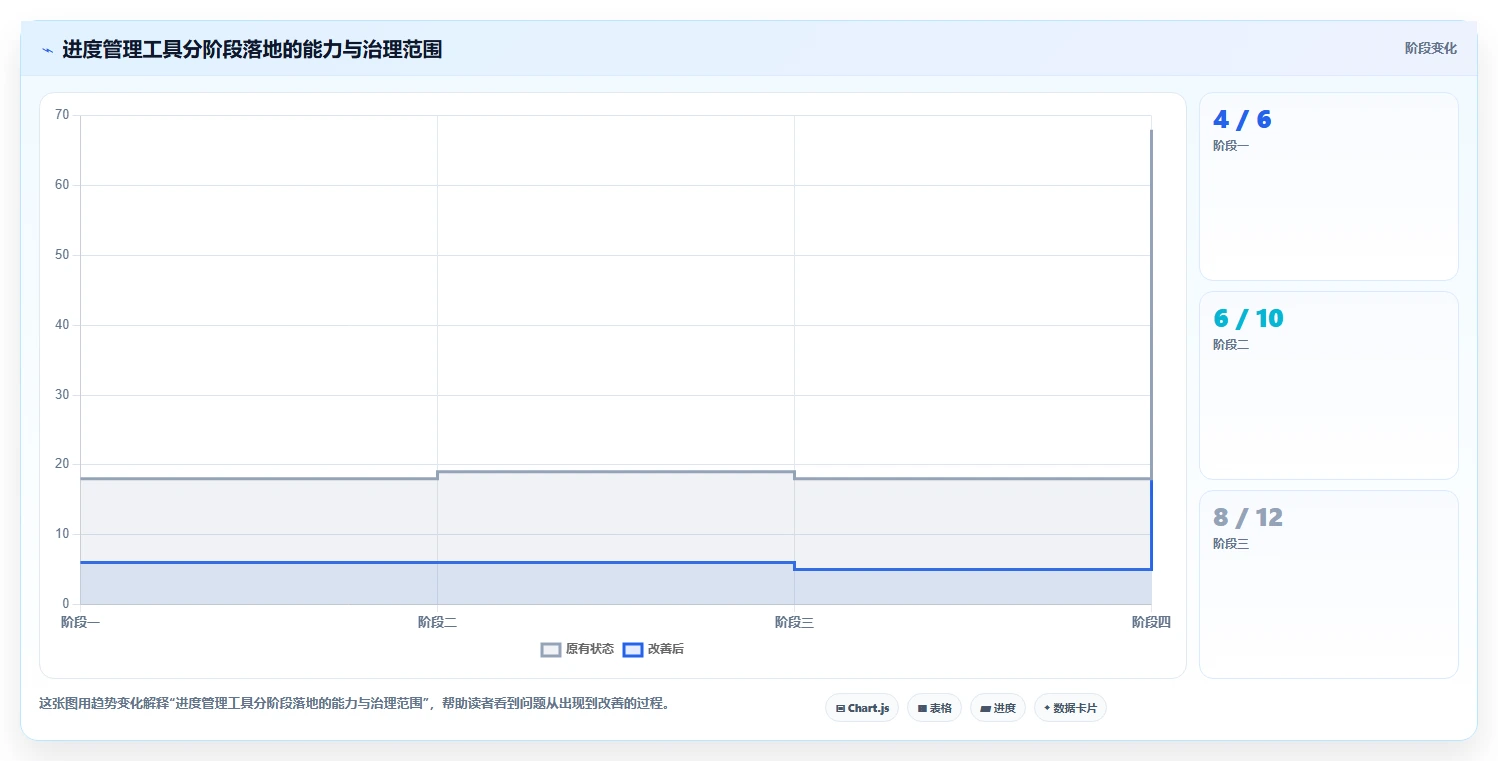
Task: Click the 40 y-axis value
Action: 62,325
